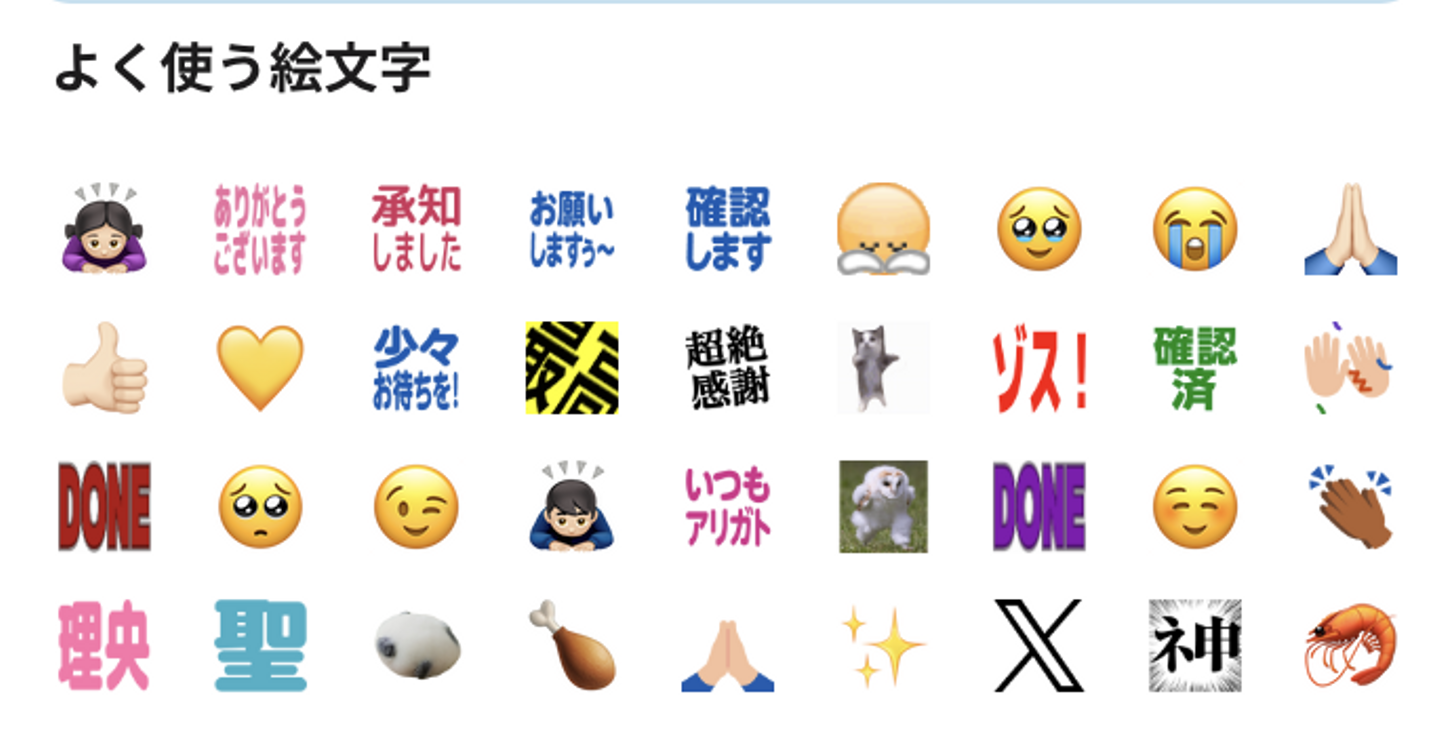Select the pink ありがとうございます sticker
This screenshot has height=741, width=1440.
tap(260, 230)
